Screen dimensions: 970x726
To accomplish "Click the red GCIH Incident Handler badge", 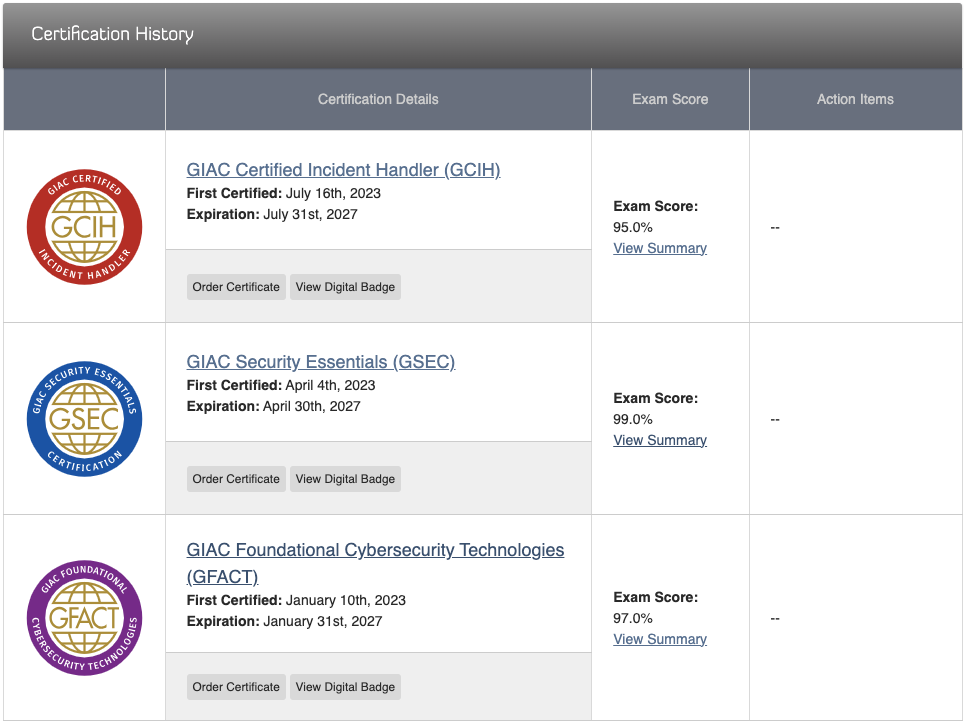I will pos(84,227).
